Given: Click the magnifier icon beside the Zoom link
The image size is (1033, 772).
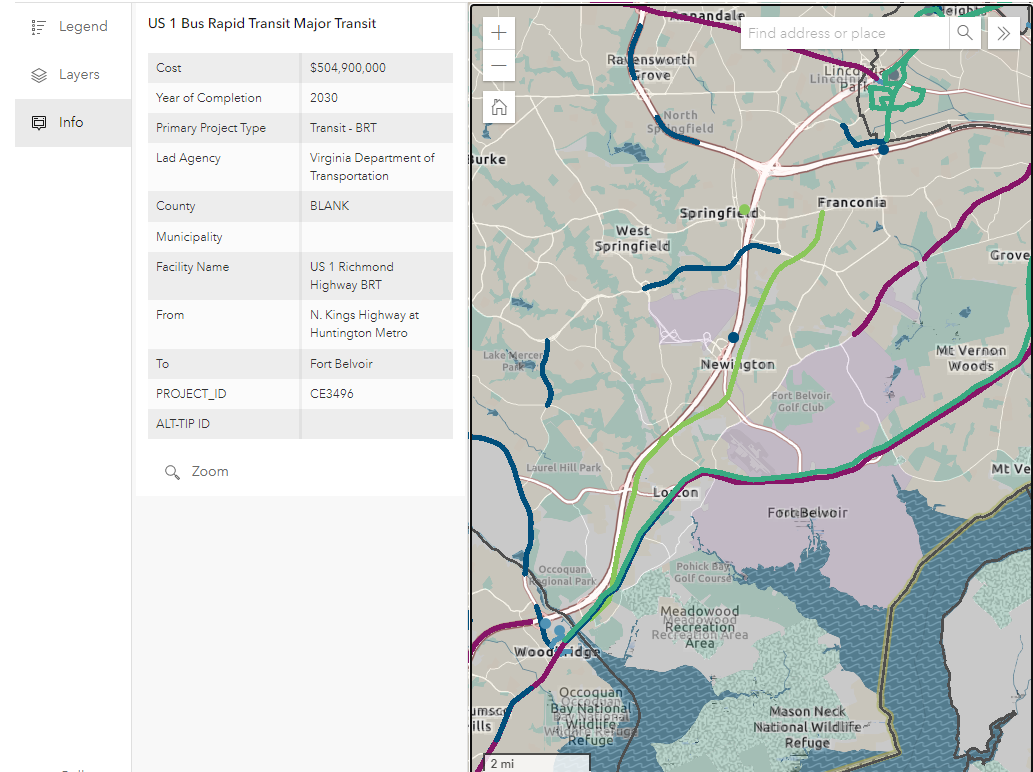Looking at the screenshot, I should tap(173, 471).
